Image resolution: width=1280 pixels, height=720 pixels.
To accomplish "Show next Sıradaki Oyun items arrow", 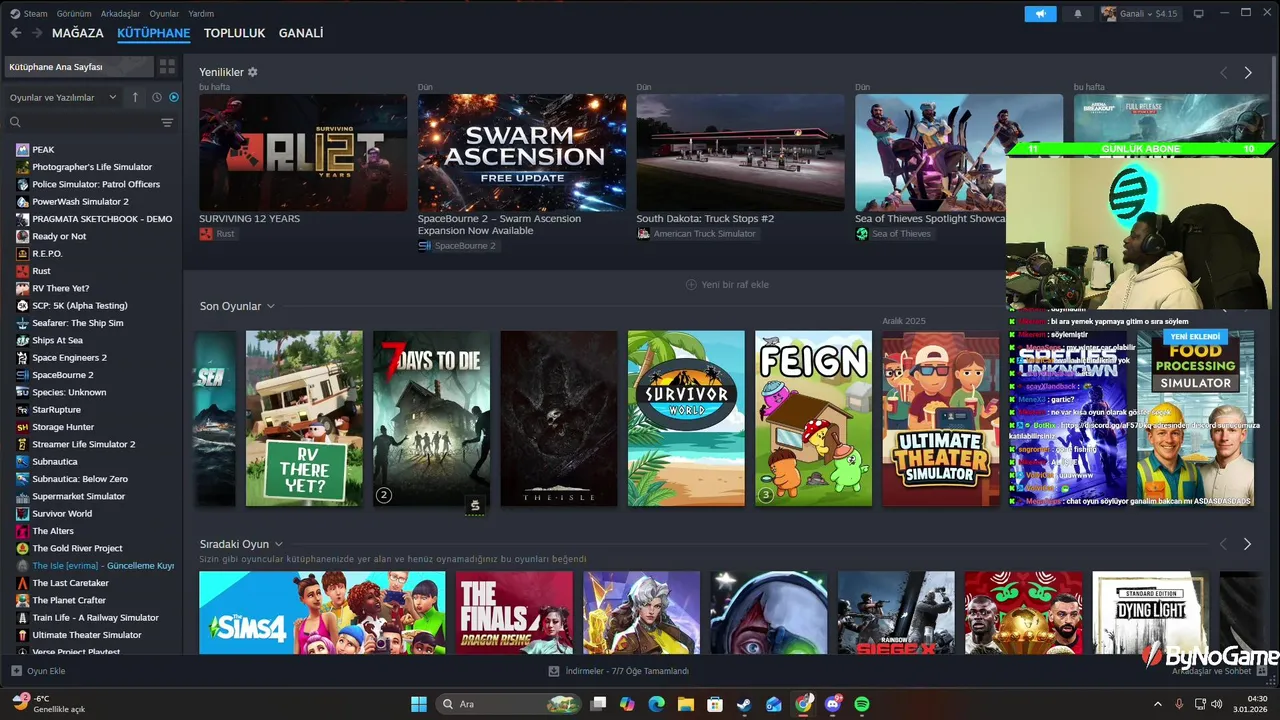I will tap(1247, 544).
